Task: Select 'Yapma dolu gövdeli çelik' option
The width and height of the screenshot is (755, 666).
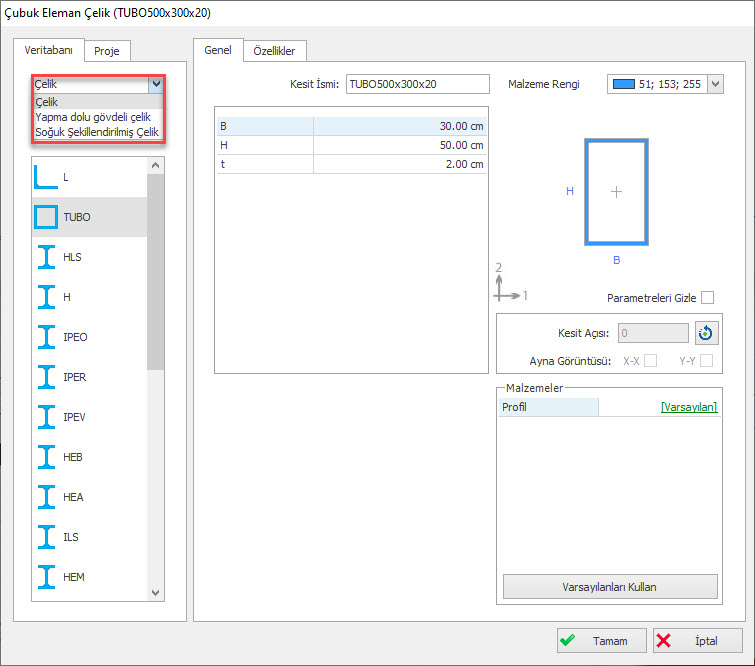Action: point(98,117)
